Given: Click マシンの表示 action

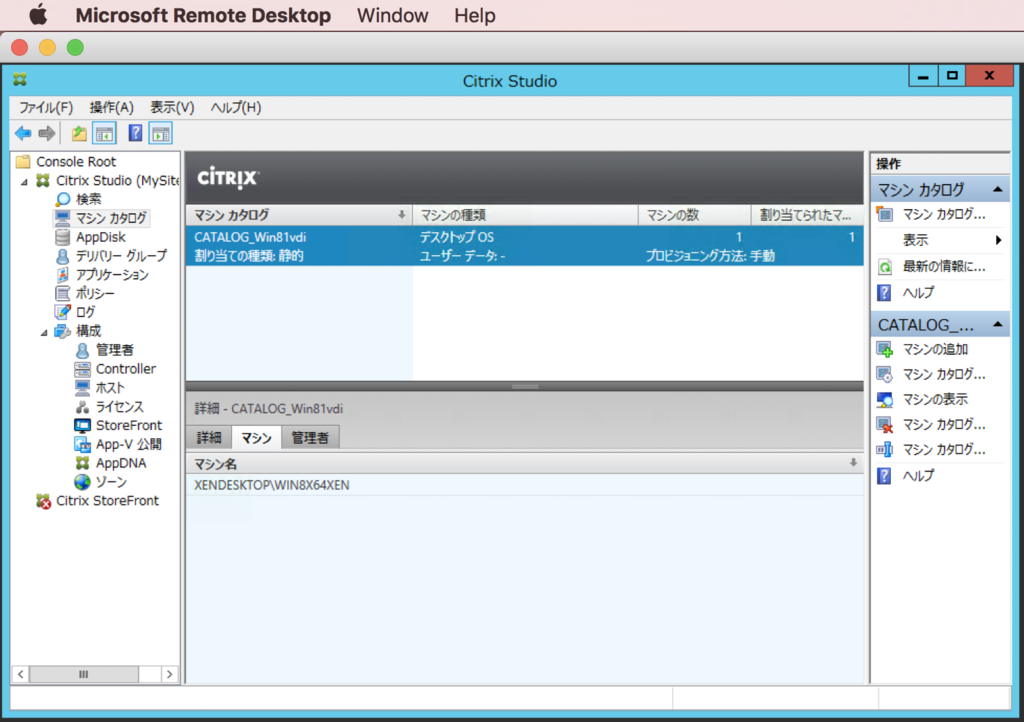Looking at the screenshot, I should (935, 400).
